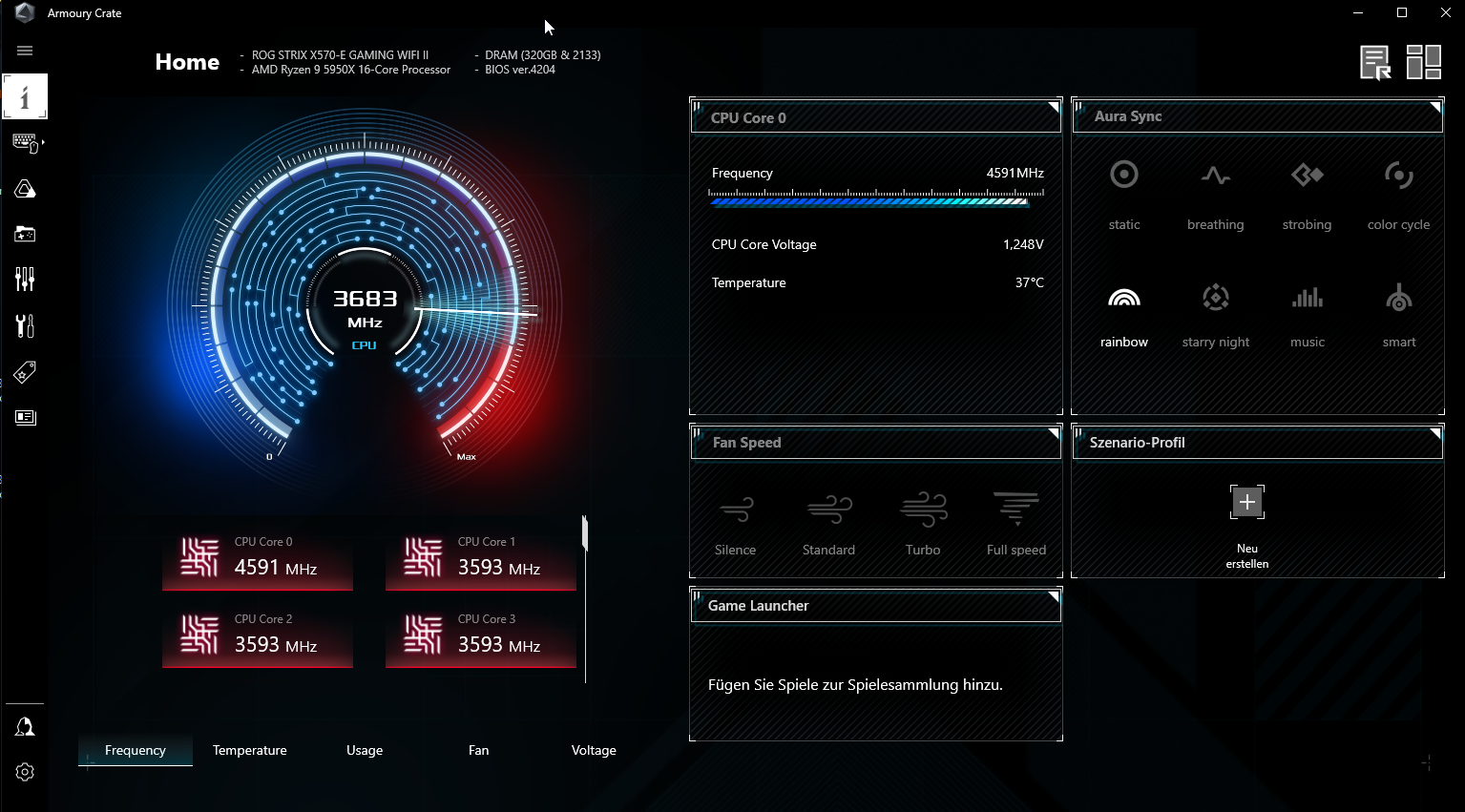Switch to list layout view icon

coord(1375,63)
